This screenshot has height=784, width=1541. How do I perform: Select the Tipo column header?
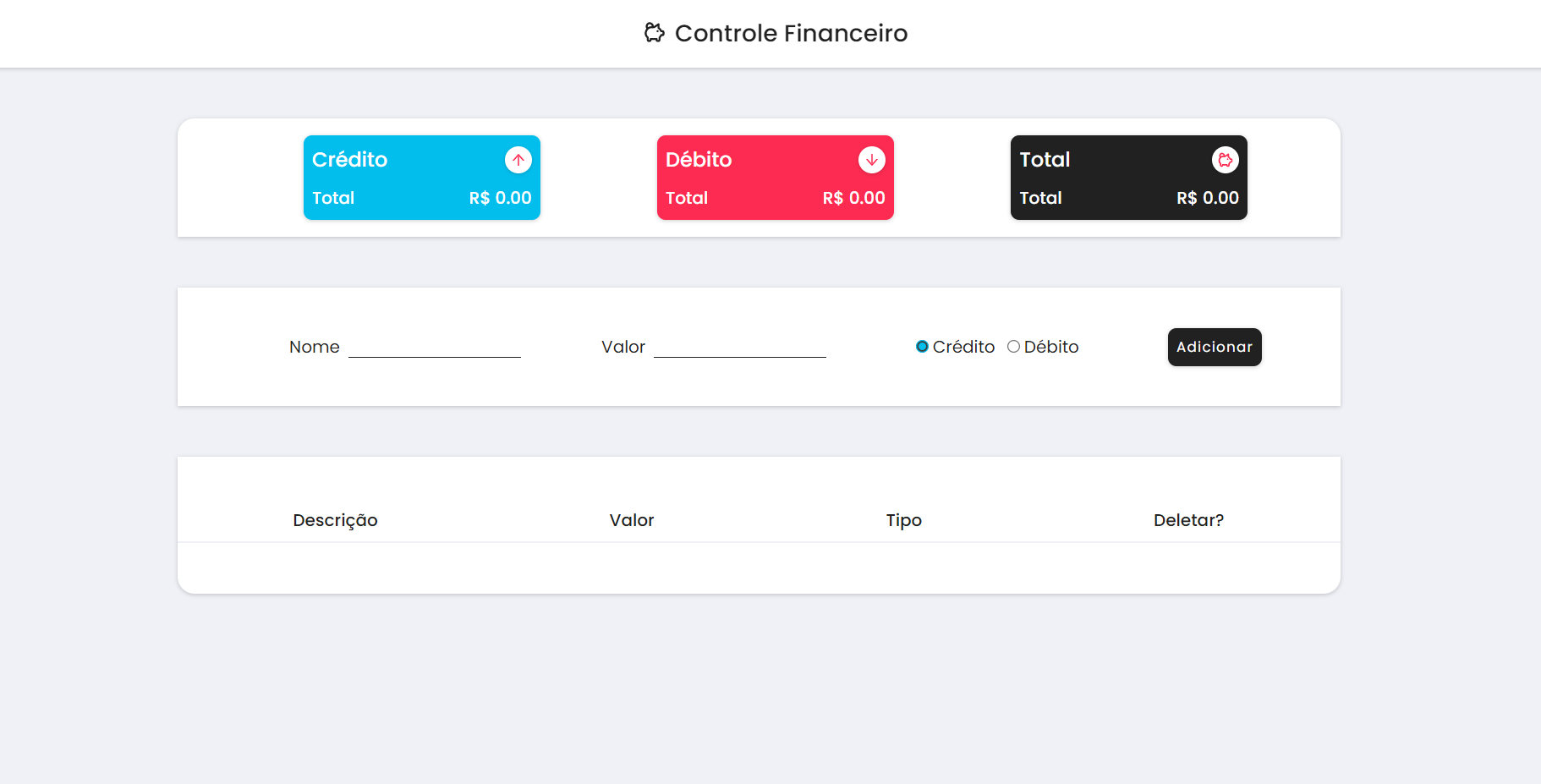[x=903, y=520]
